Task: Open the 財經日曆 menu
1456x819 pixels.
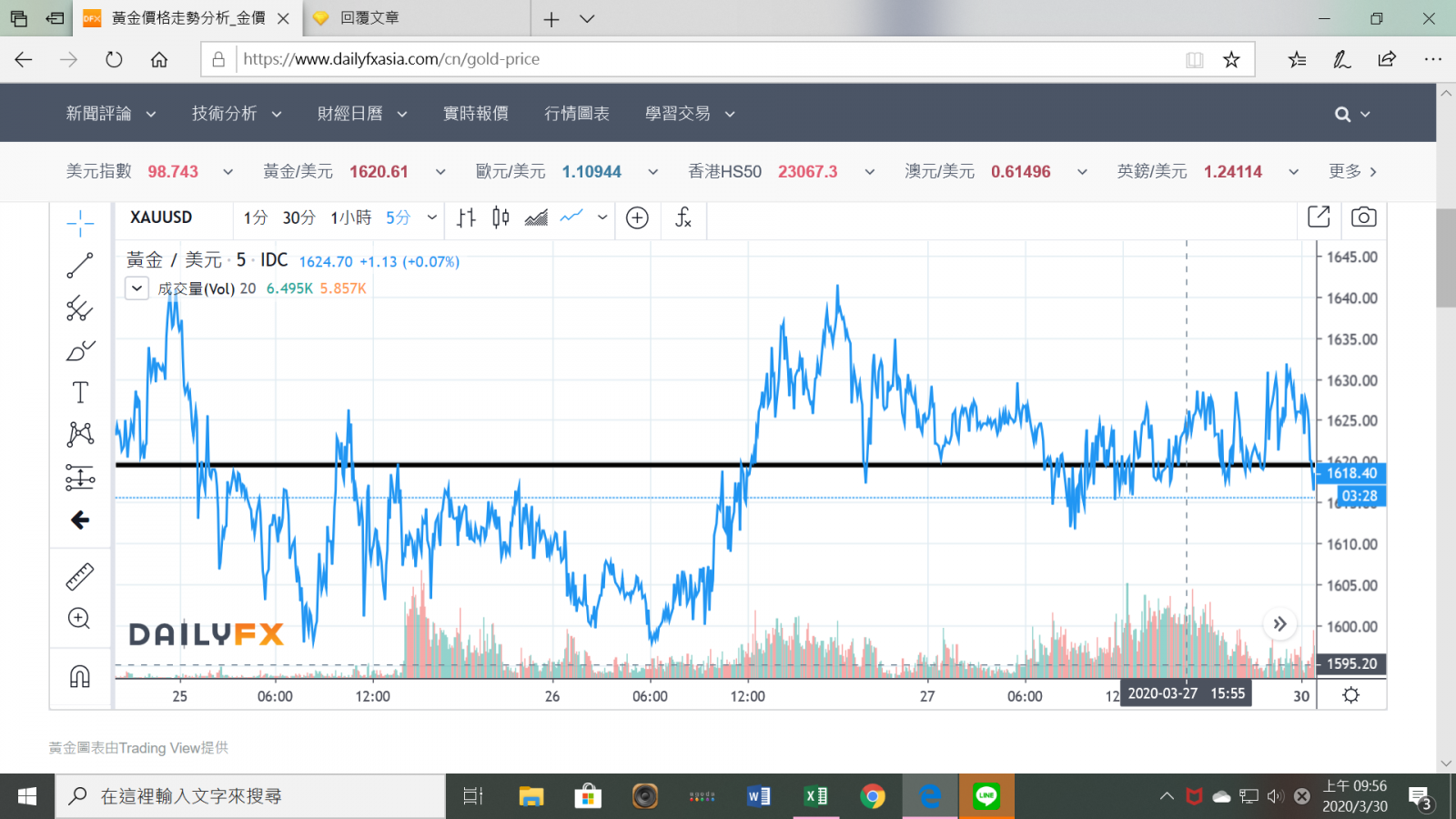Action: pos(362,114)
